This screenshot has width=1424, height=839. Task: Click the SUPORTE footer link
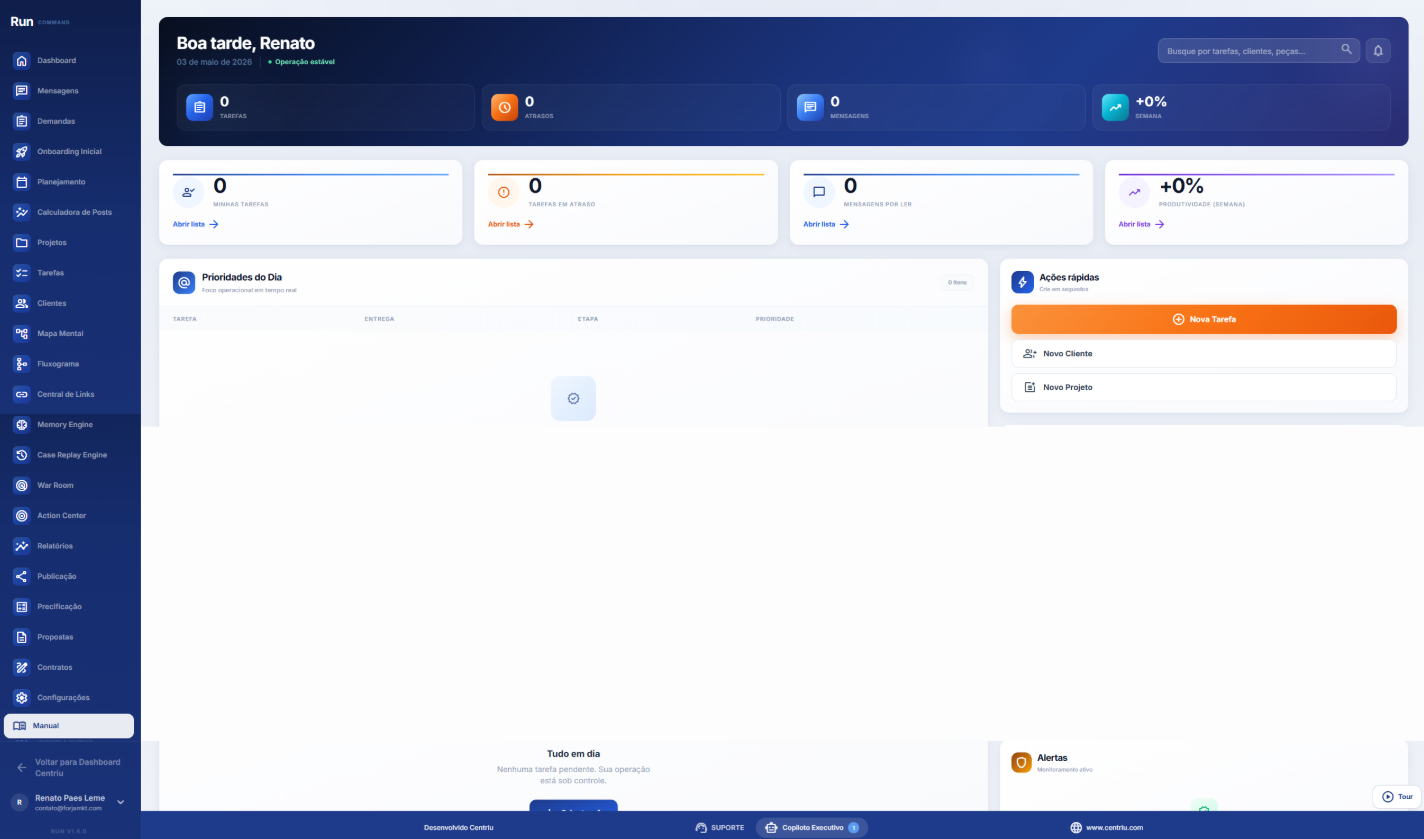[x=719, y=827]
